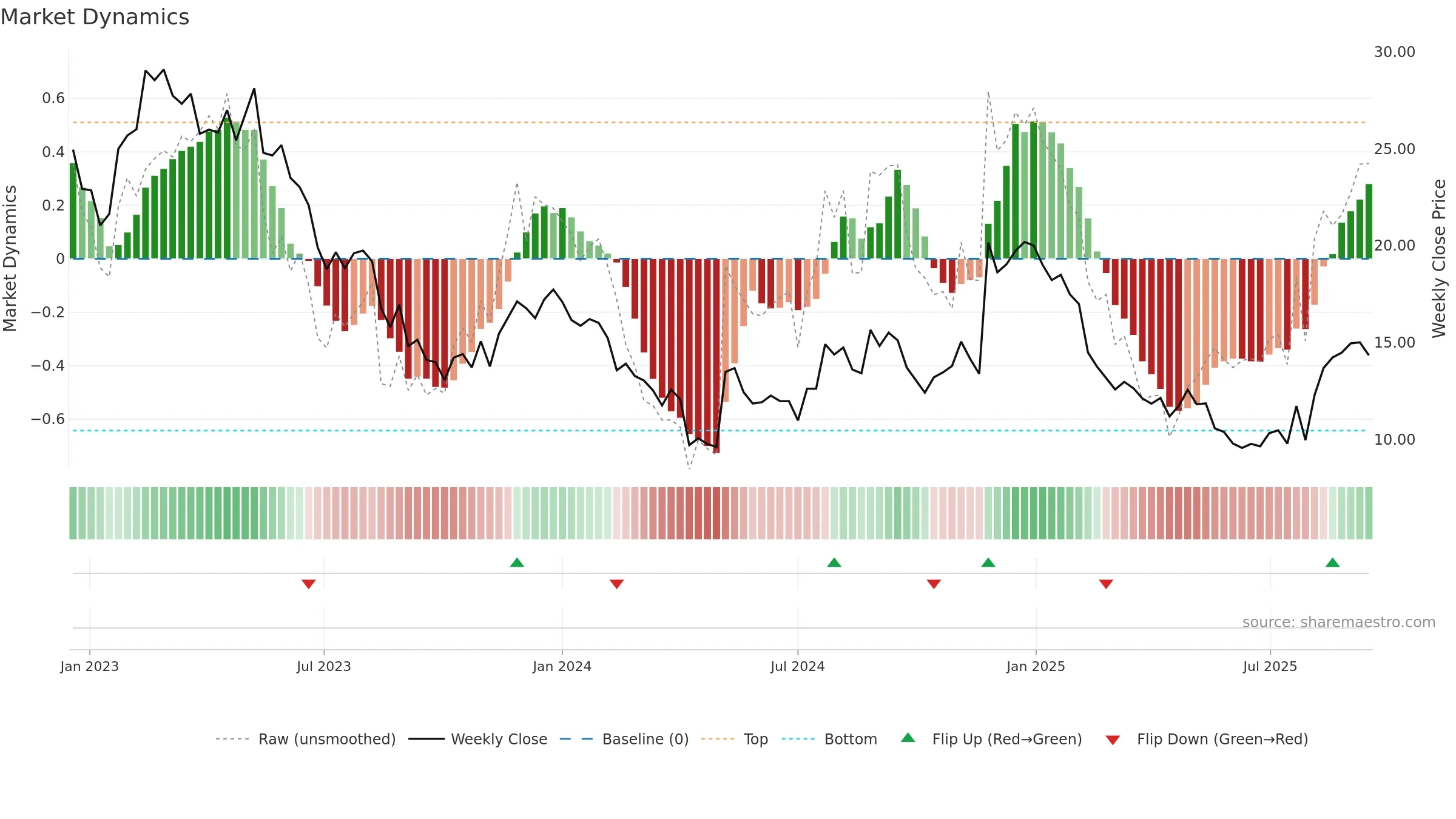Hide the Bottom legend series
The width and height of the screenshot is (1456, 819).
[829, 739]
